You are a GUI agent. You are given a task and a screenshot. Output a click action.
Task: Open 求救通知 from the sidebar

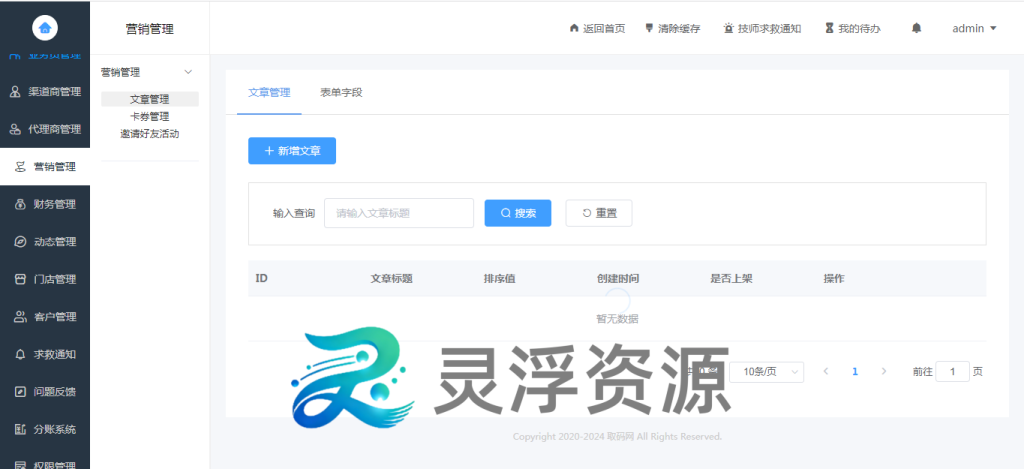44,355
